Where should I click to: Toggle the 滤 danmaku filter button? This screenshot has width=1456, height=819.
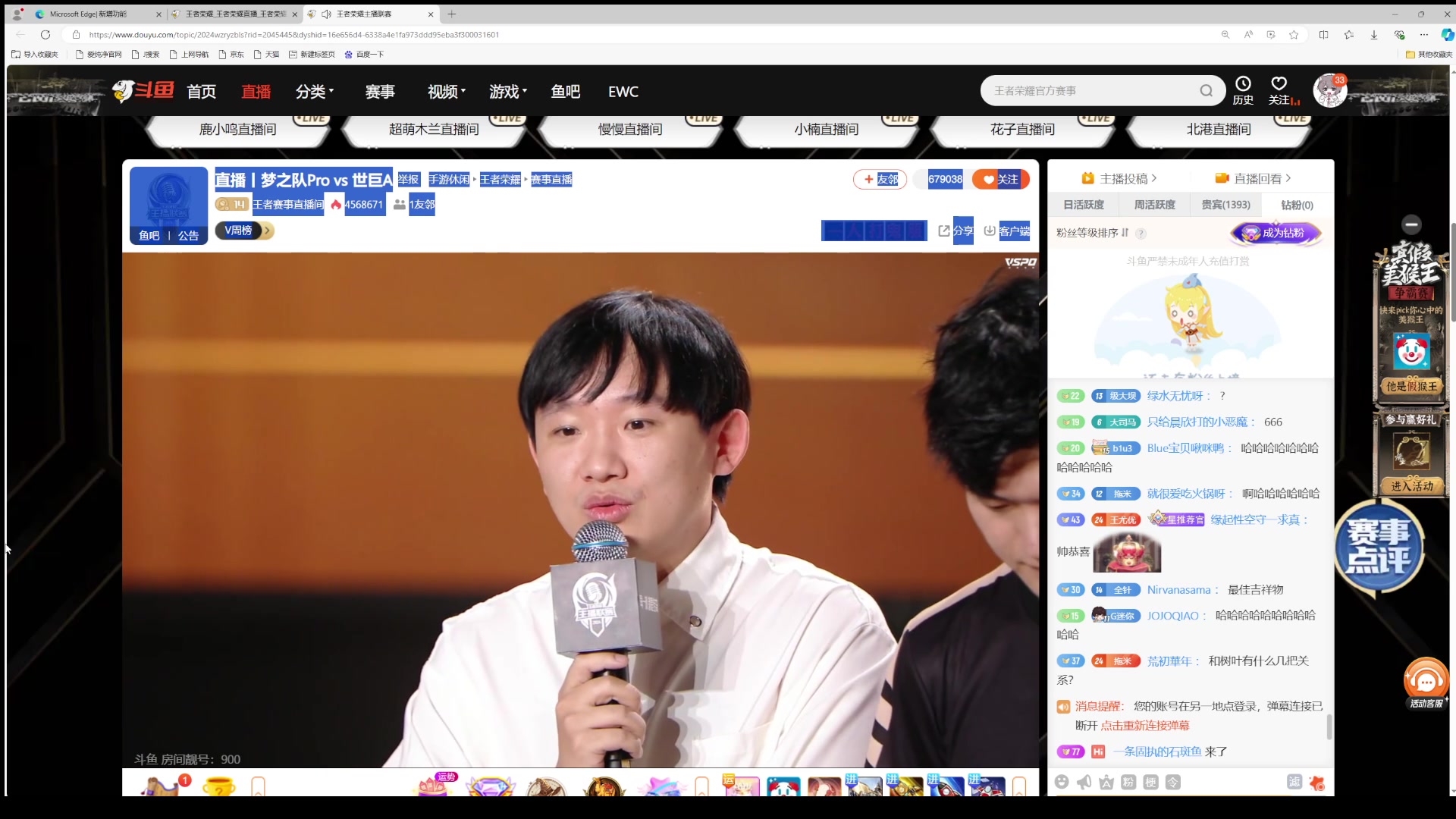tap(1294, 782)
